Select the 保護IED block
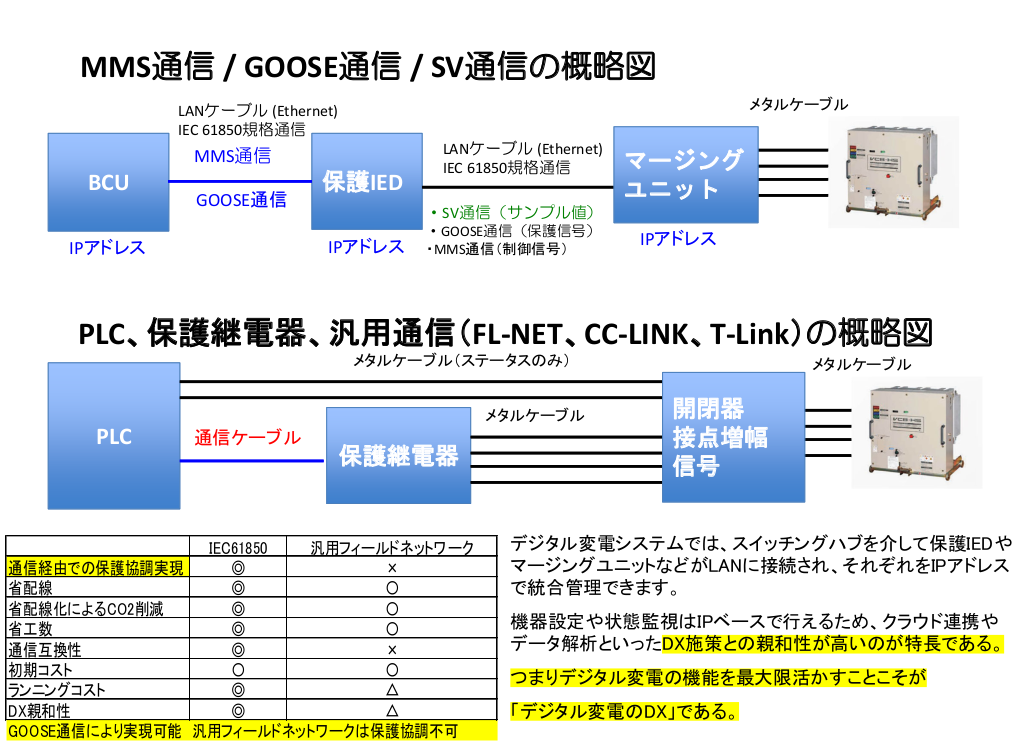 coord(362,182)
